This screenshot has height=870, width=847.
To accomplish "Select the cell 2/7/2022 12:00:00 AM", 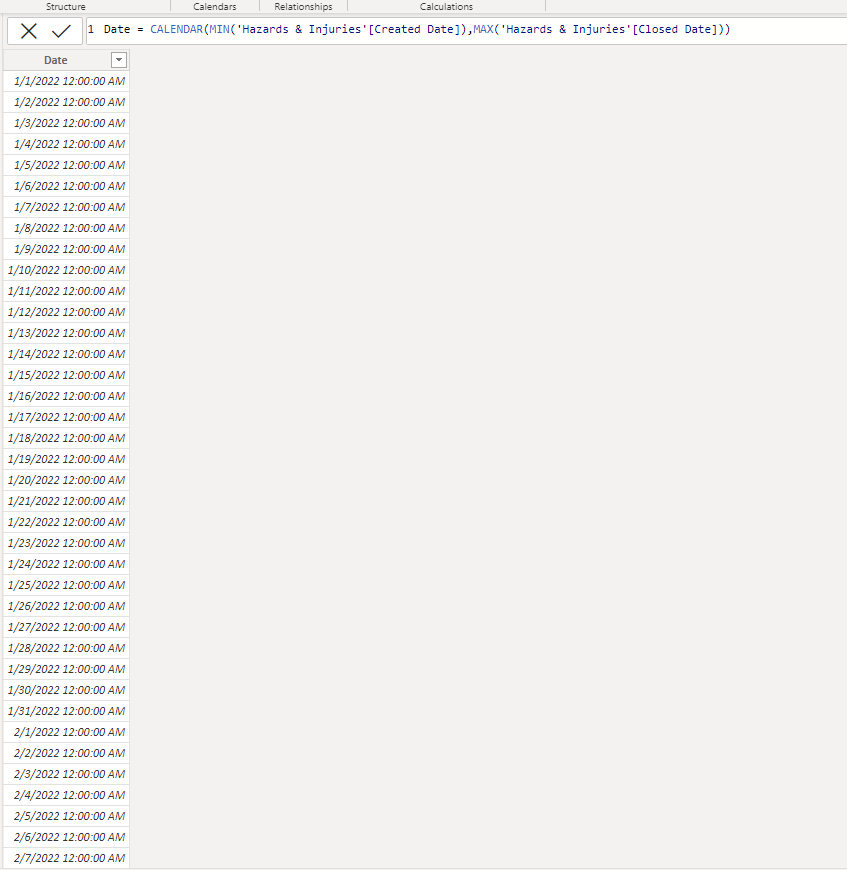I will point(66,858).
